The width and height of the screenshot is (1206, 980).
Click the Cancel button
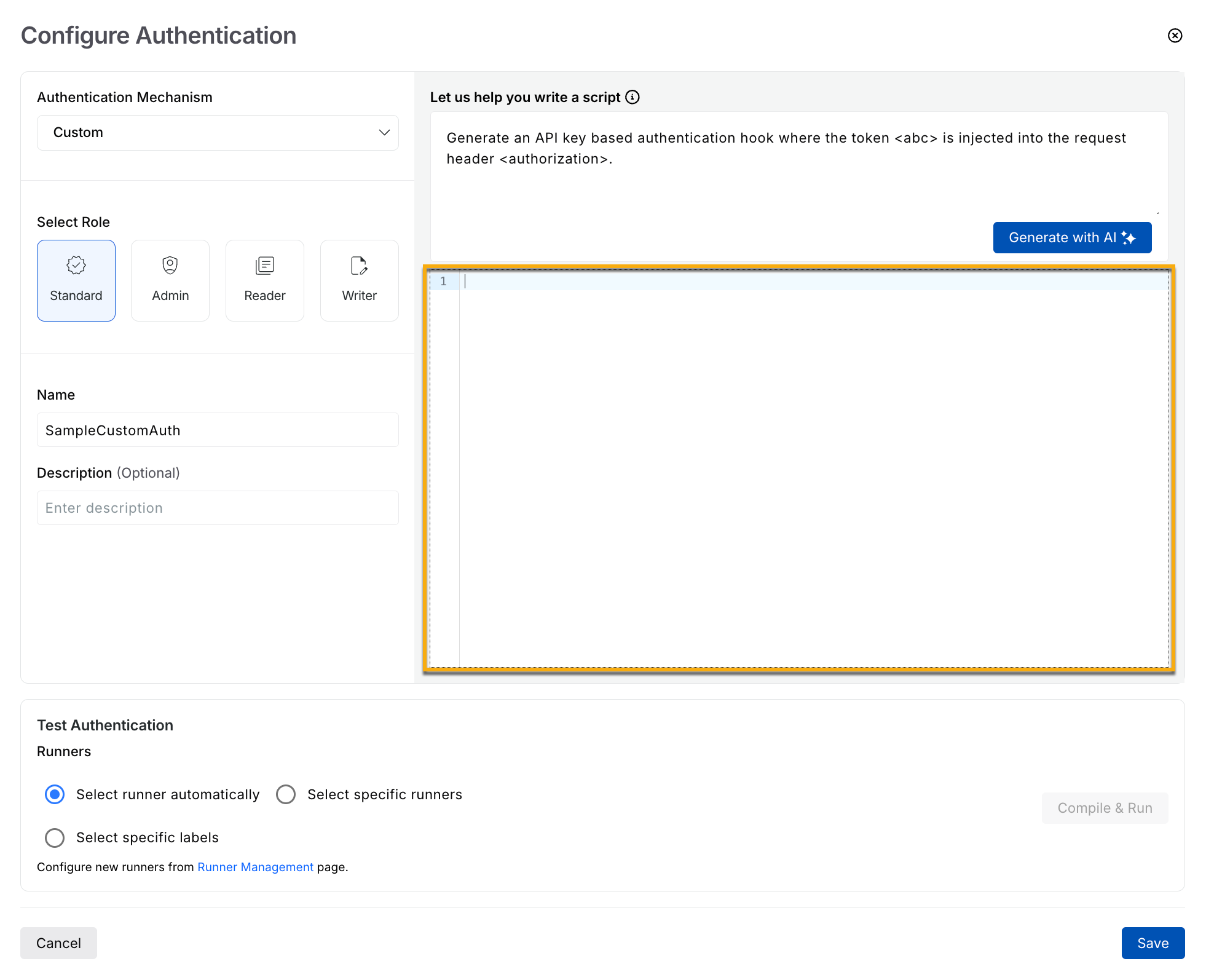pyautogui.click(x=58, y=943)
